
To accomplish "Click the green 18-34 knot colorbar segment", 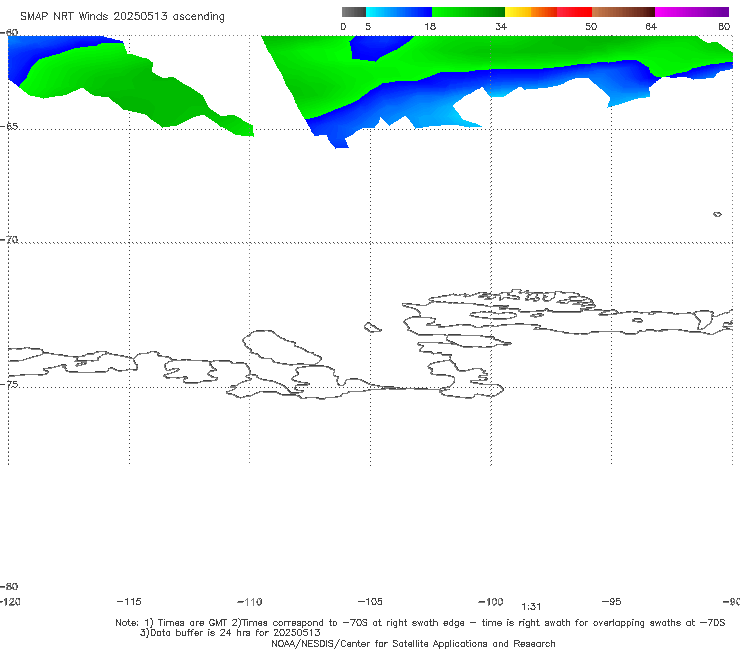I will tap(468, 12).
